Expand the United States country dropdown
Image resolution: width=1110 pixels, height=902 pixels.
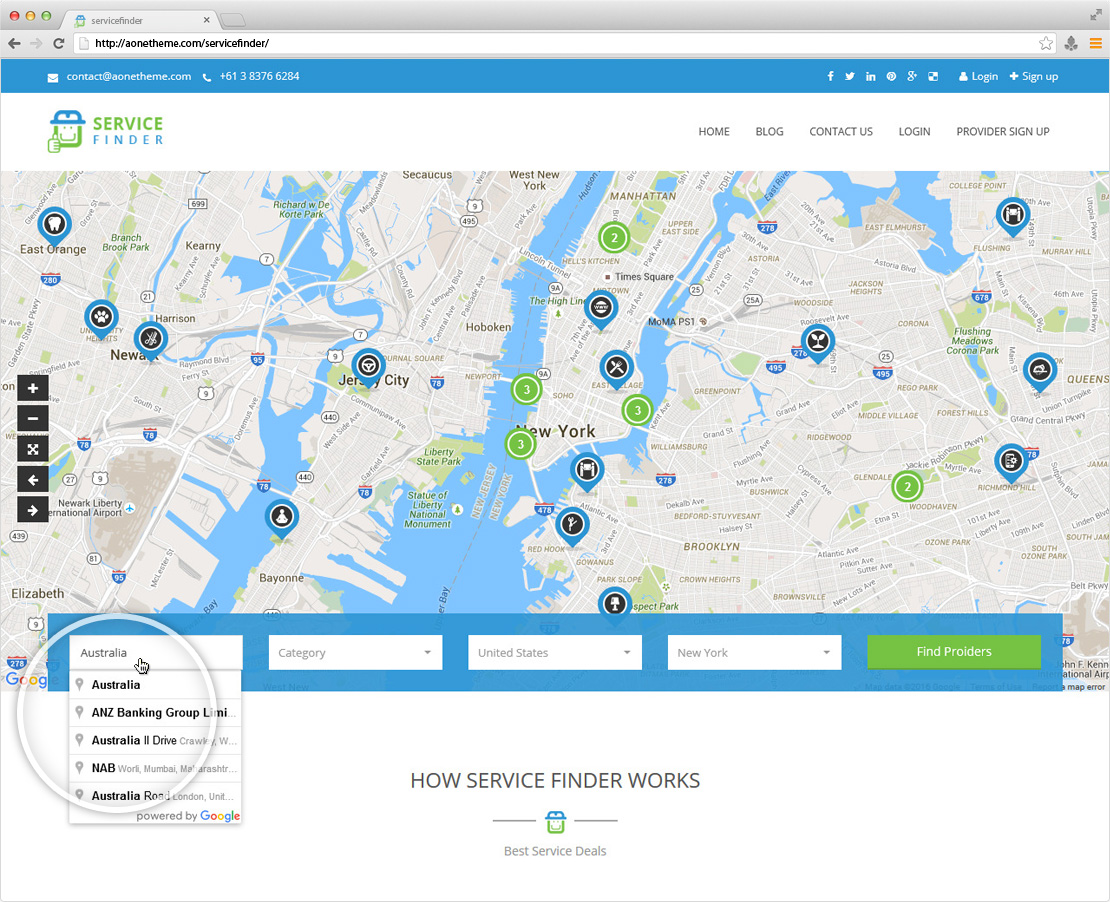(555, 653)
